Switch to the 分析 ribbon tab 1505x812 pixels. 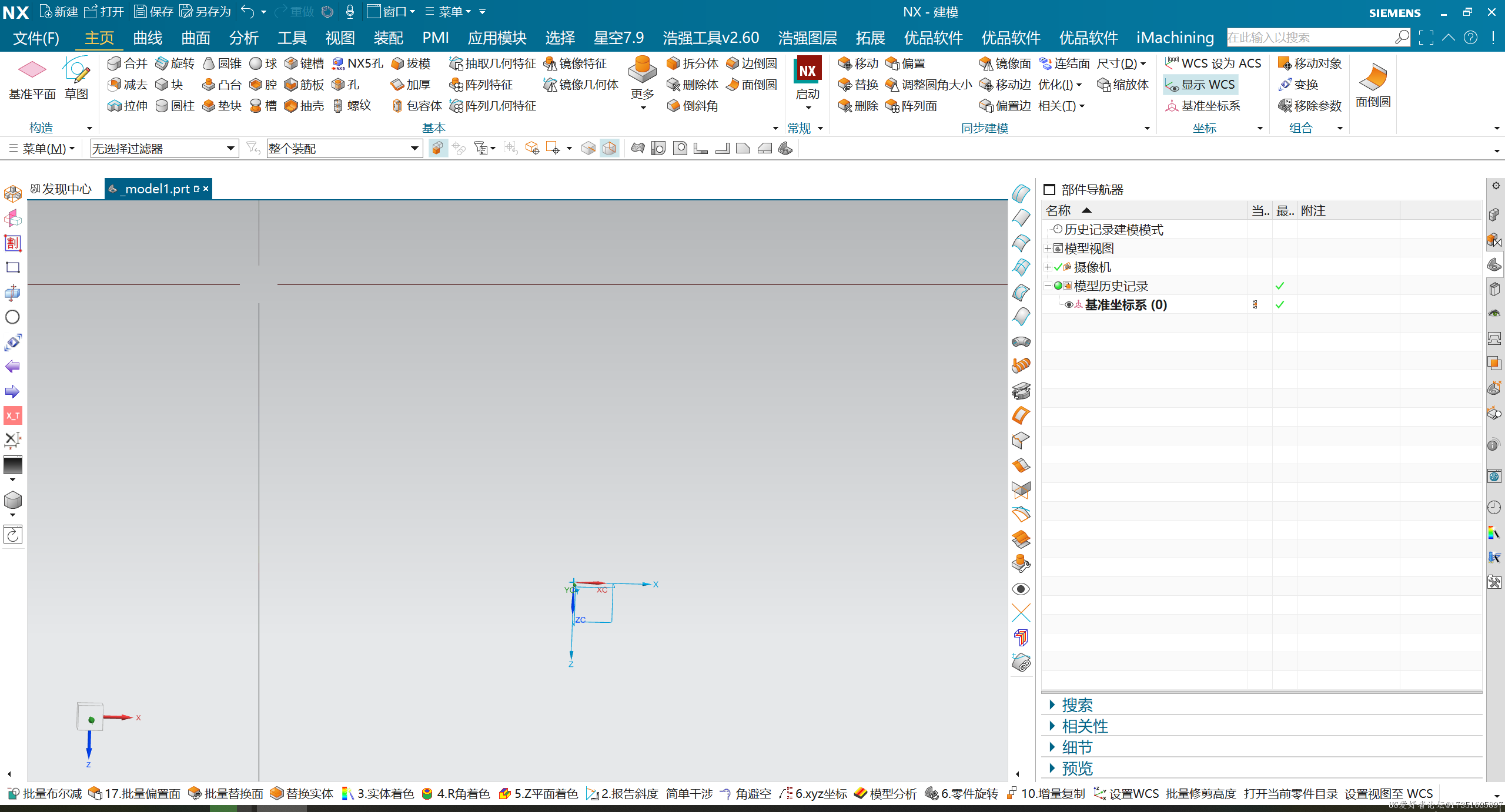click(x=244, y=38)
